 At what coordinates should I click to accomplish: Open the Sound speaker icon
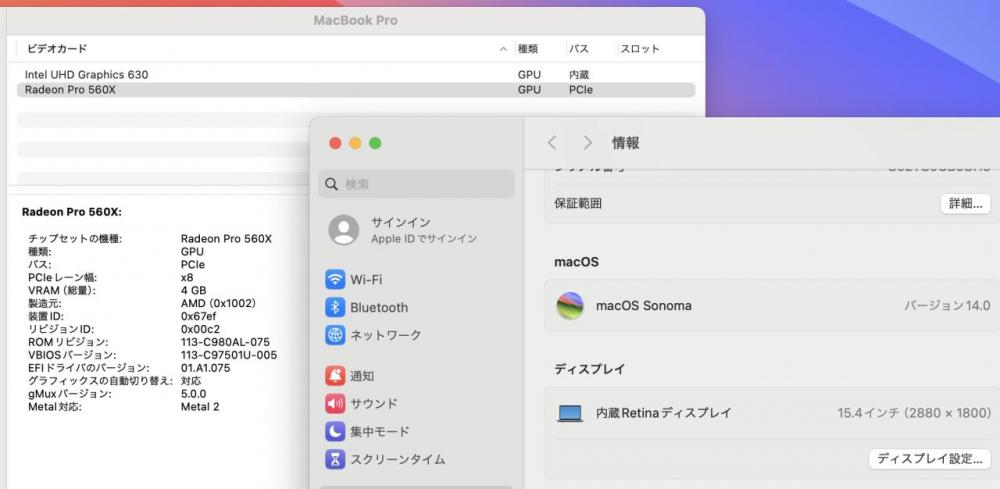tap(335, 404)
